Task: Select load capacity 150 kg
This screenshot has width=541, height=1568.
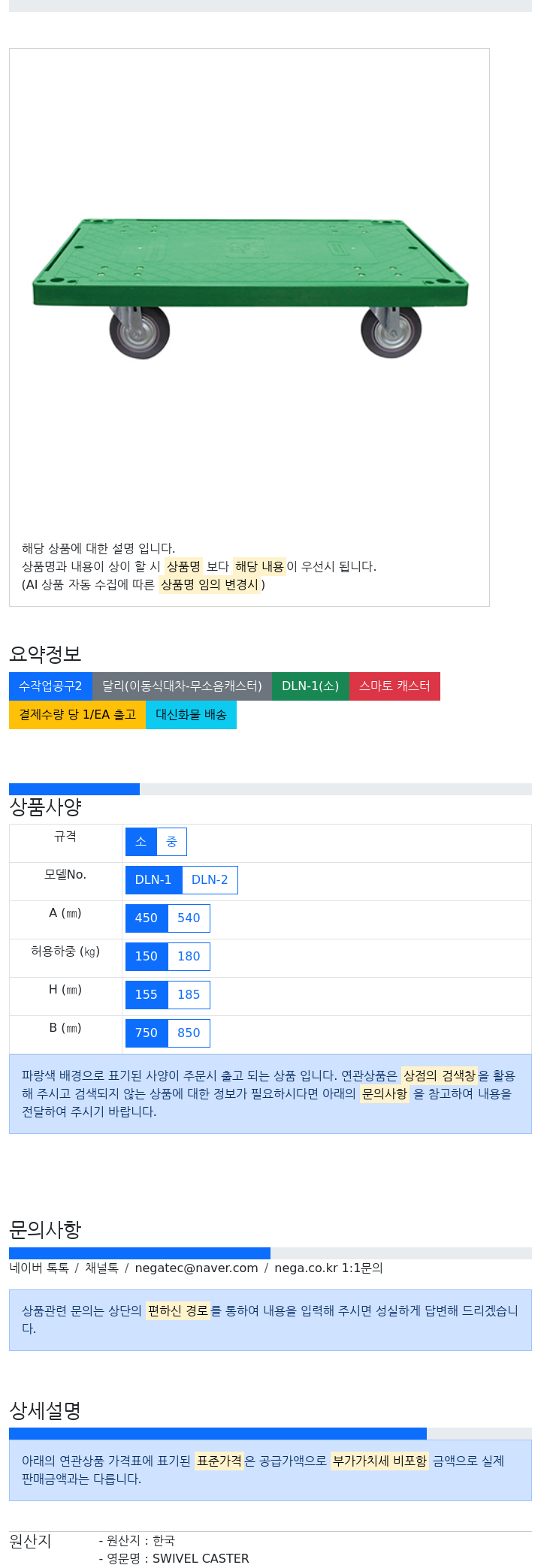Action: [147, 957]
